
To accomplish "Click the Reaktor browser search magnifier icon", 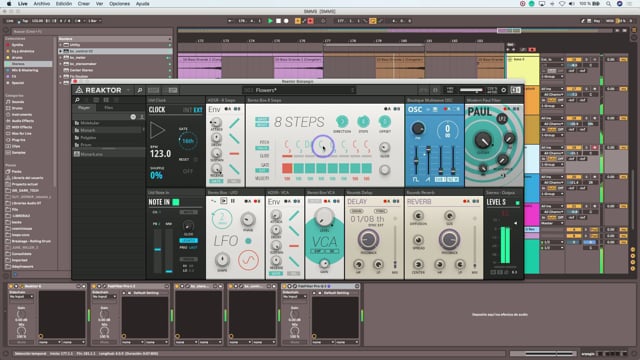I will (x=77, y=100).
